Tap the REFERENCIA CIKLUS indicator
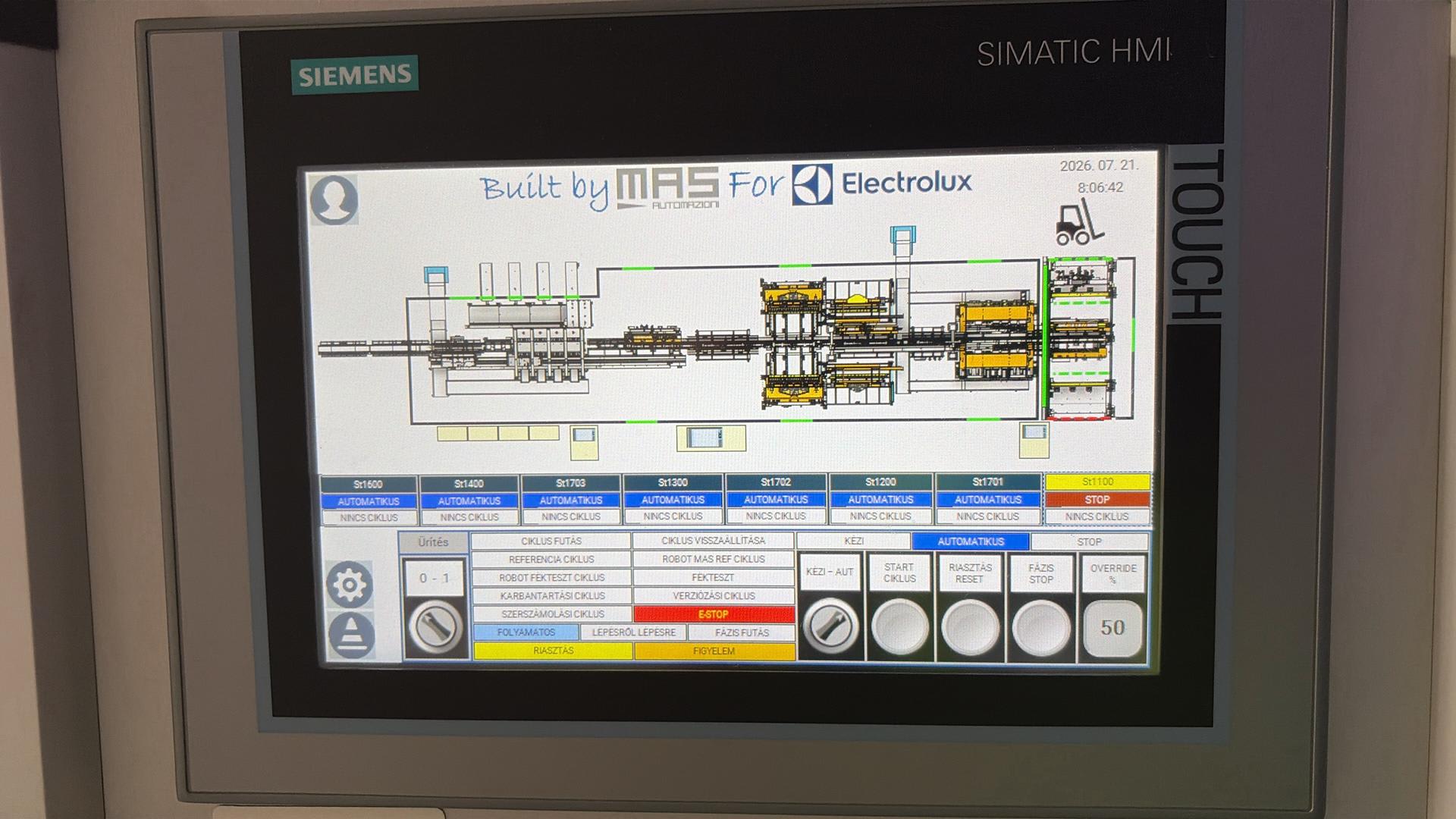This screenshot has height=819, width=1456. click(x=551, y=560)
